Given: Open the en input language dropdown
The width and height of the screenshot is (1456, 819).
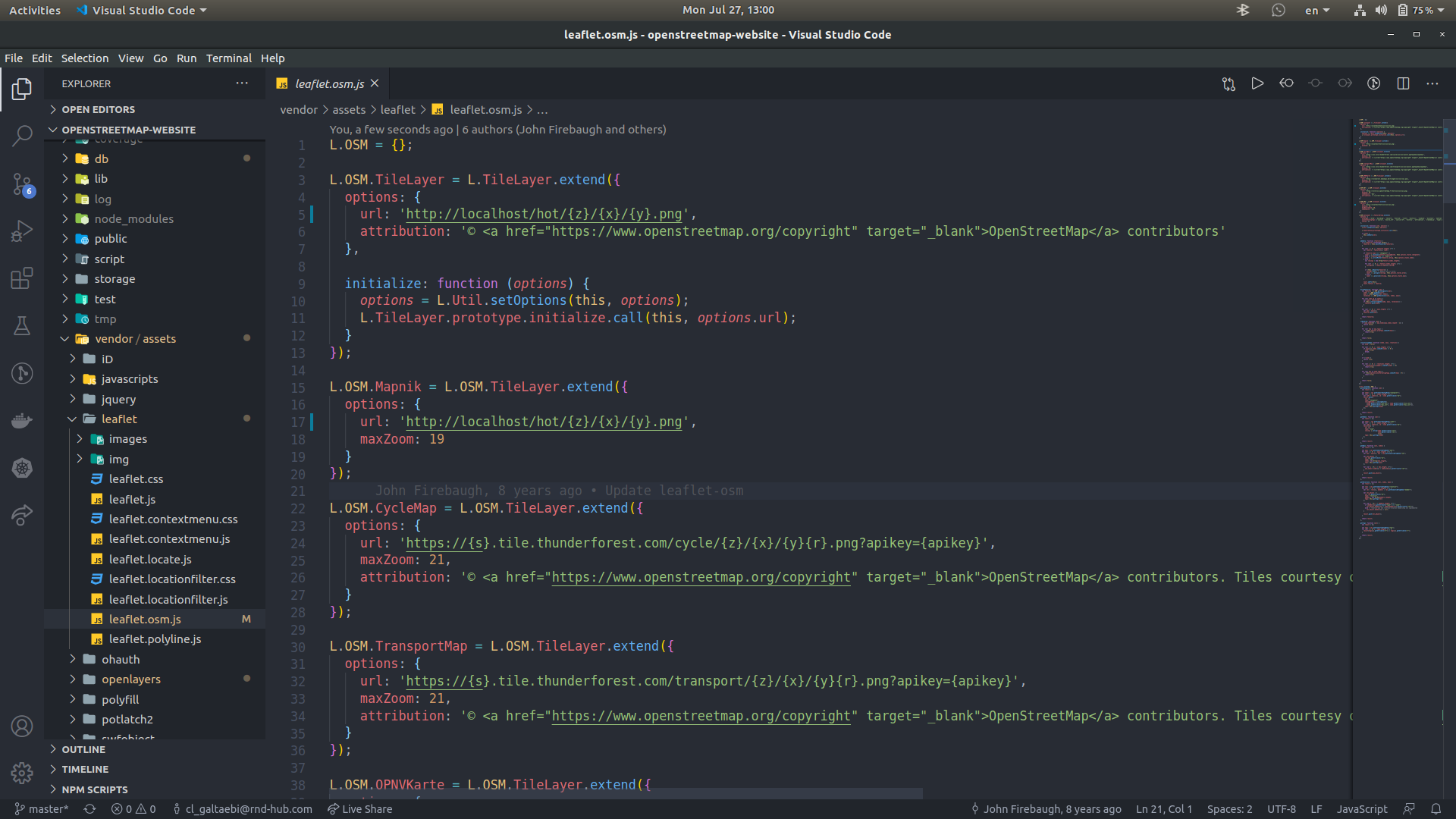Looking at the screenshot, I should [x=1317, y=10].
